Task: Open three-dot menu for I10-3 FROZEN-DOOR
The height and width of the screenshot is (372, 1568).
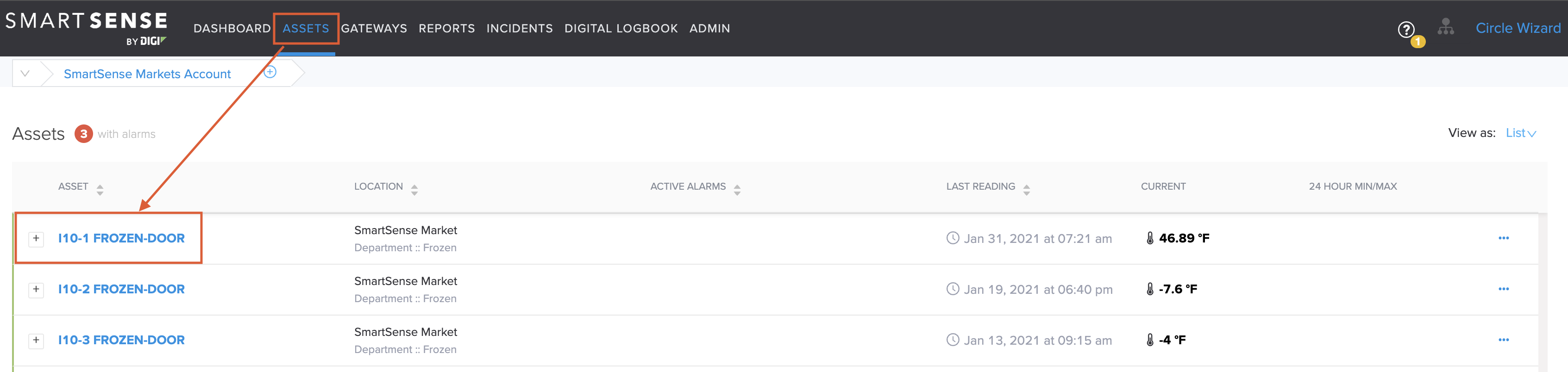Action: tap(1504, 341)
